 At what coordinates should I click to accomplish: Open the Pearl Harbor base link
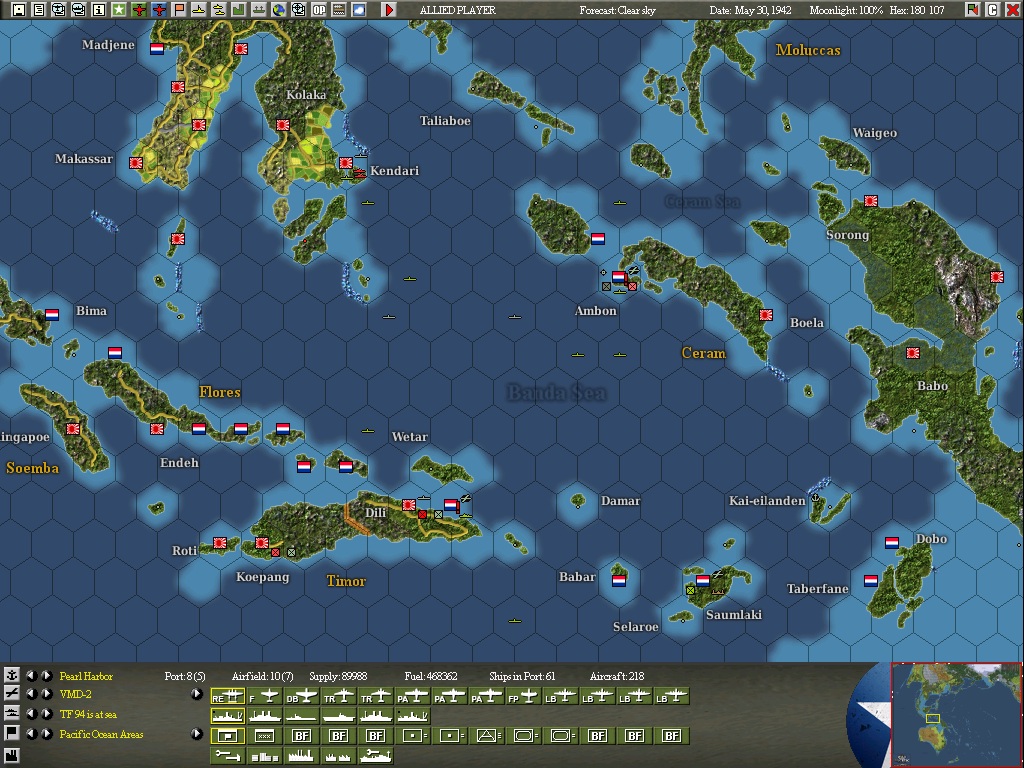(x=86, y=676)
